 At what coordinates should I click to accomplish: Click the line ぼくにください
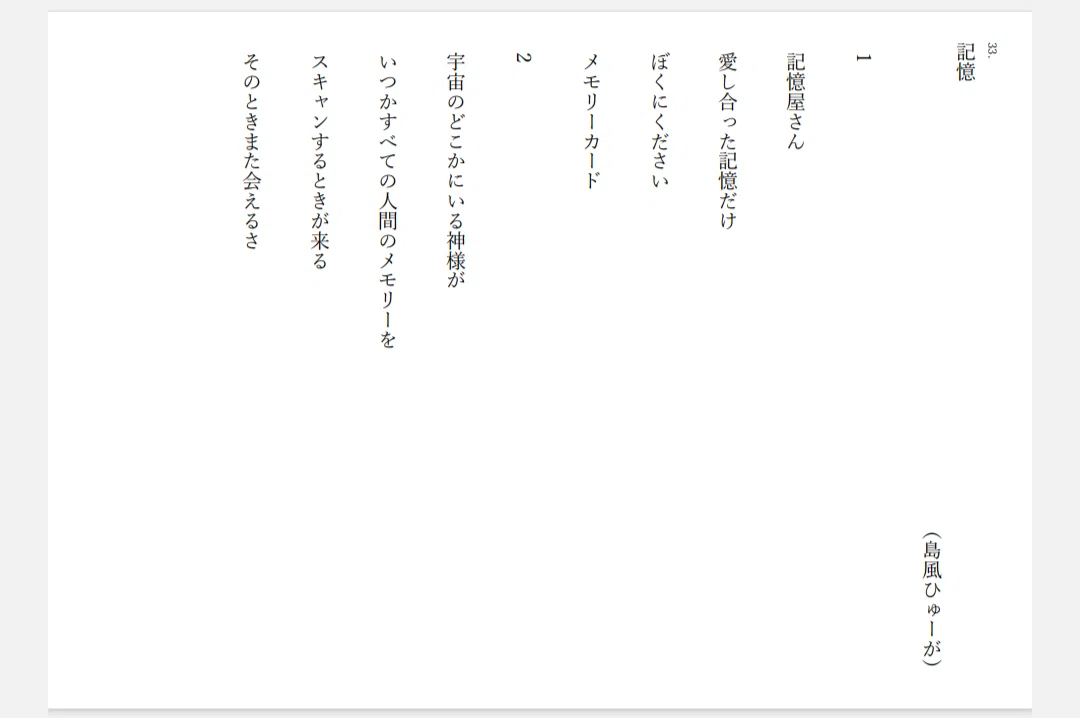tap(661, 121)
